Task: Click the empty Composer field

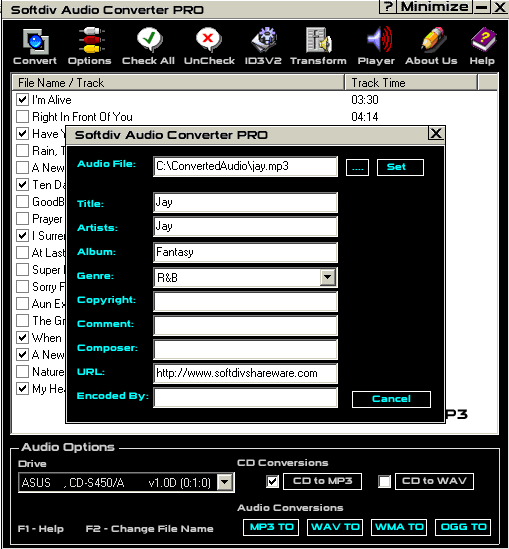Action: click(245, 349)
